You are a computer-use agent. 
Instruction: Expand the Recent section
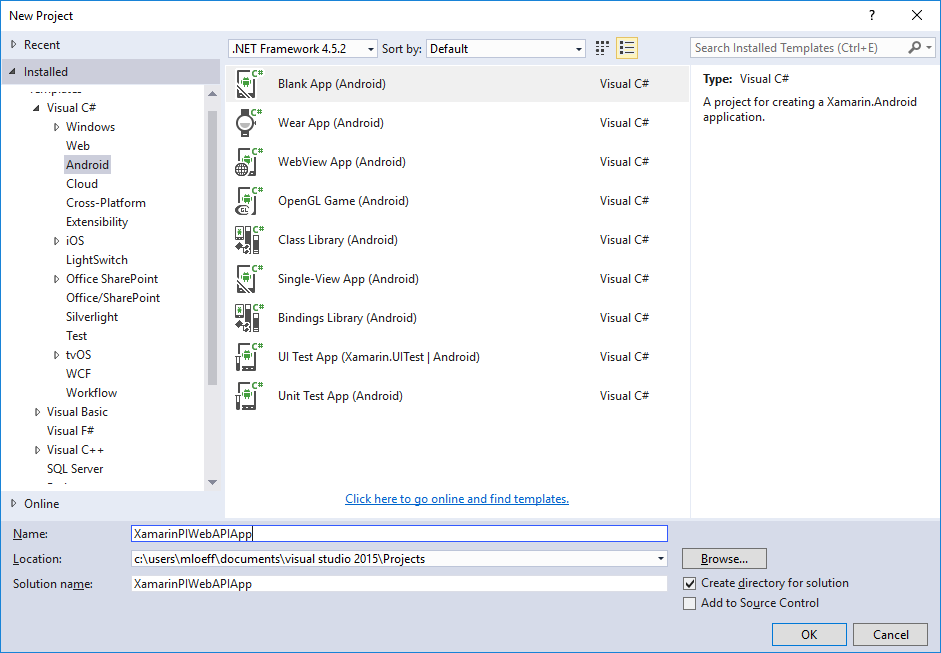pos(13,44)
